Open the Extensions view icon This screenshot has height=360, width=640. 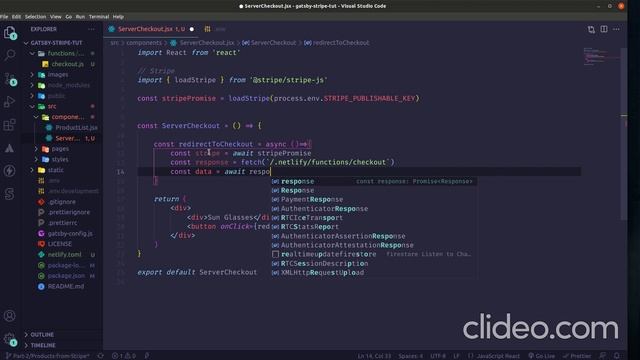tap(10, 124)
